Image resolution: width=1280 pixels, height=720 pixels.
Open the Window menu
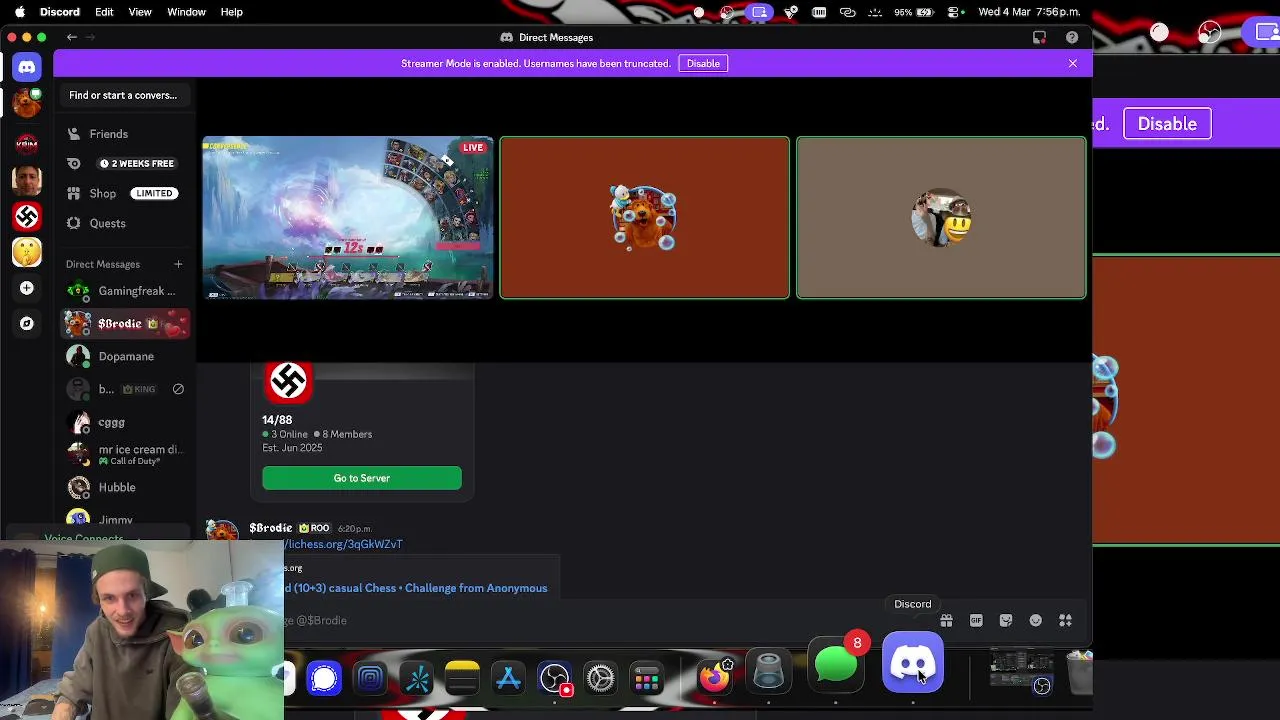pos(186,12)
